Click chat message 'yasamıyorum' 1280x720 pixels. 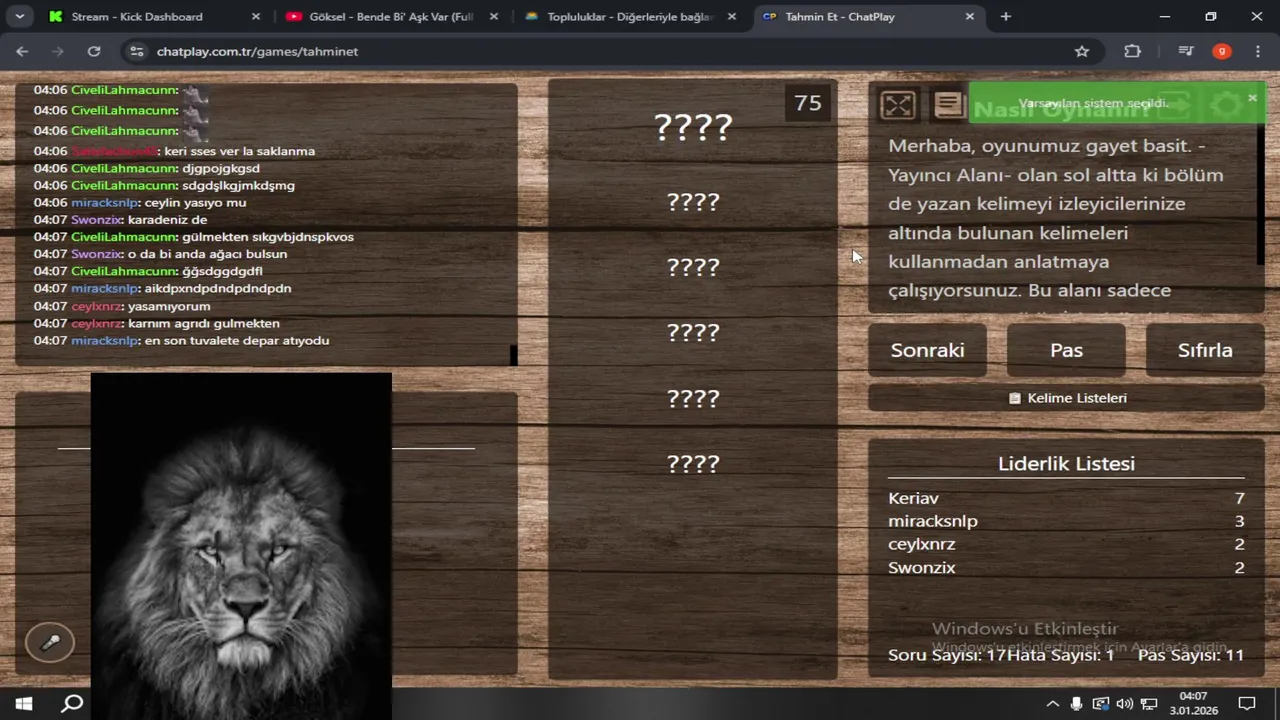point(169,306)
